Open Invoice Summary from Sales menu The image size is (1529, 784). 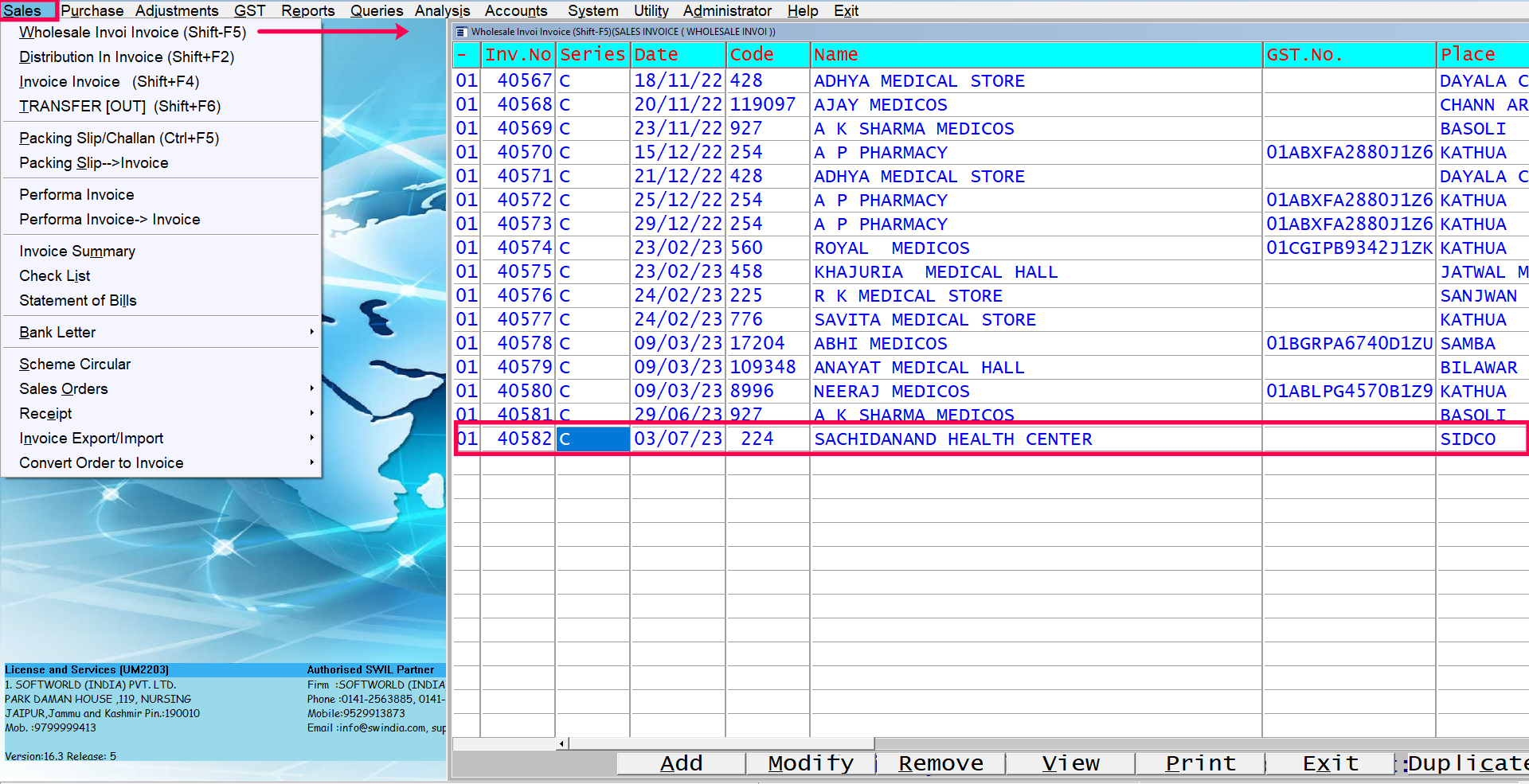(x=77, y=251)
